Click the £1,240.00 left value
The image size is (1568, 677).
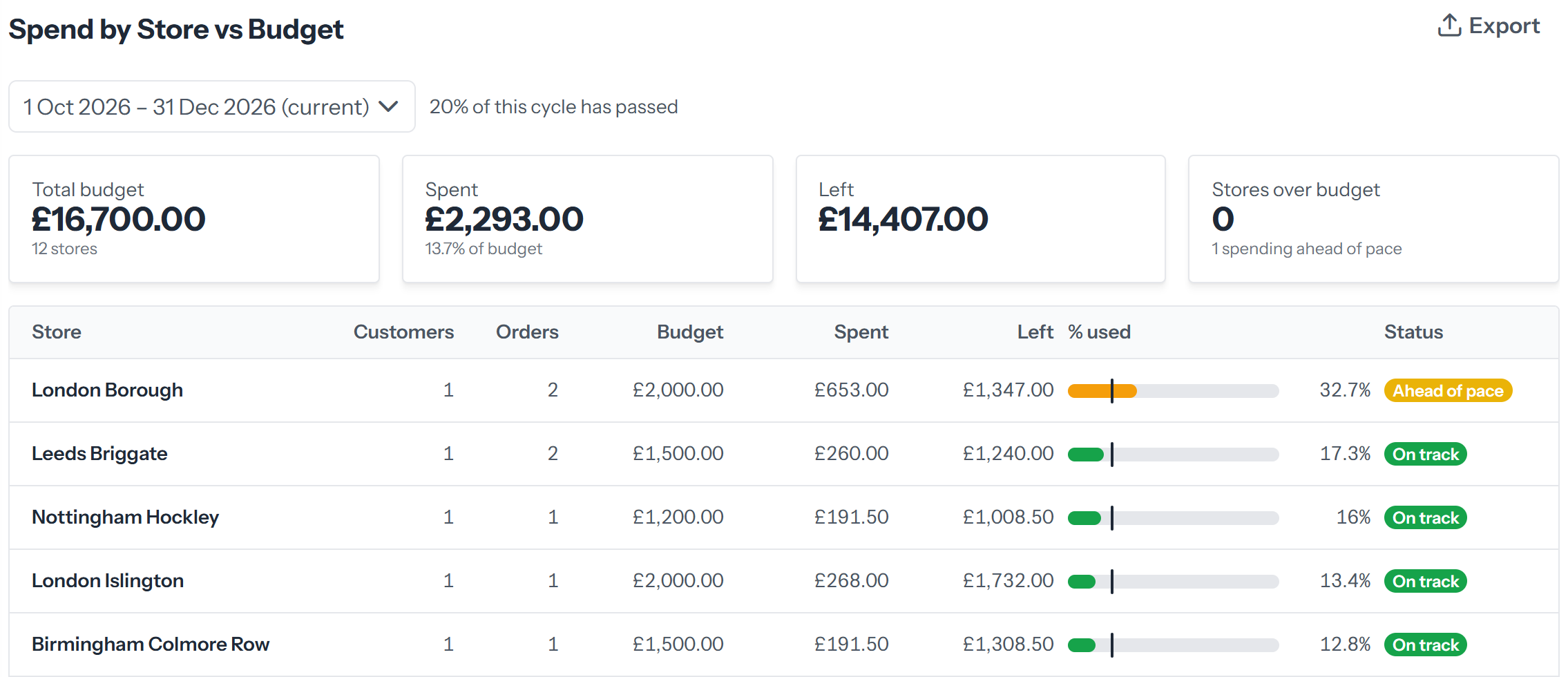(1008, 454)
